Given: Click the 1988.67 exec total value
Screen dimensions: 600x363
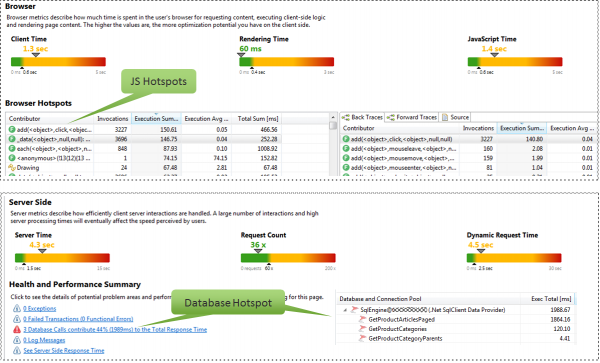Looking at the screenshot, I should pos(561,310).
